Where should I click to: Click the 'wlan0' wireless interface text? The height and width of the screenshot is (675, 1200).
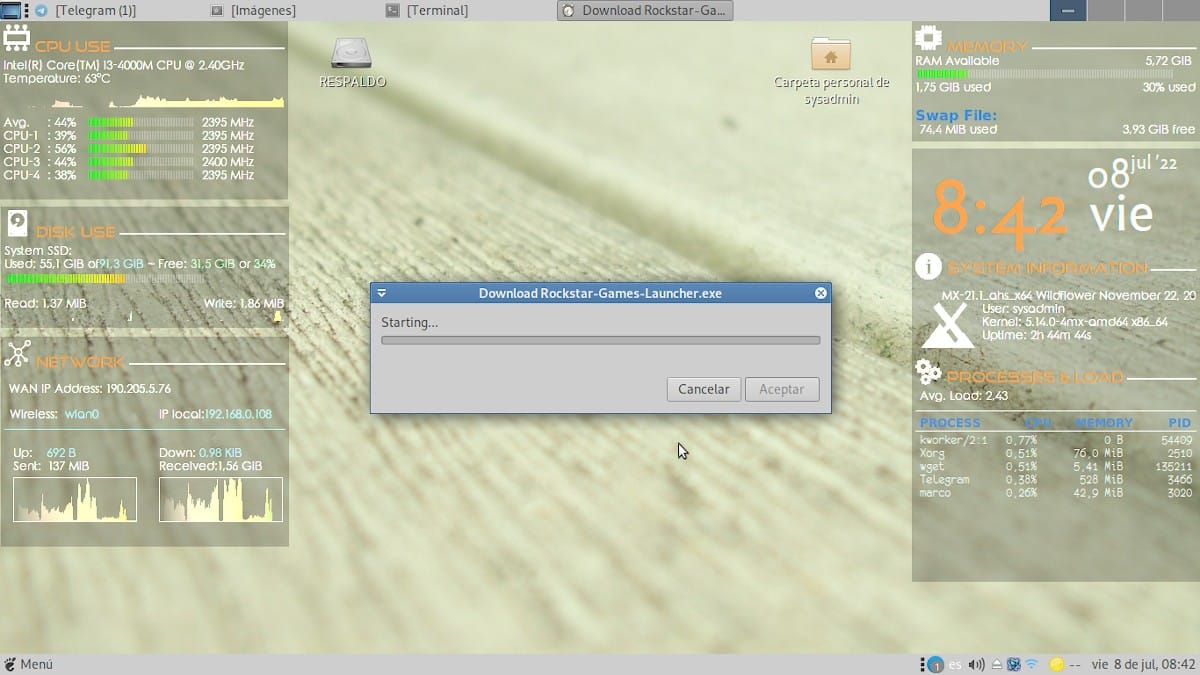tap(82, 414)
